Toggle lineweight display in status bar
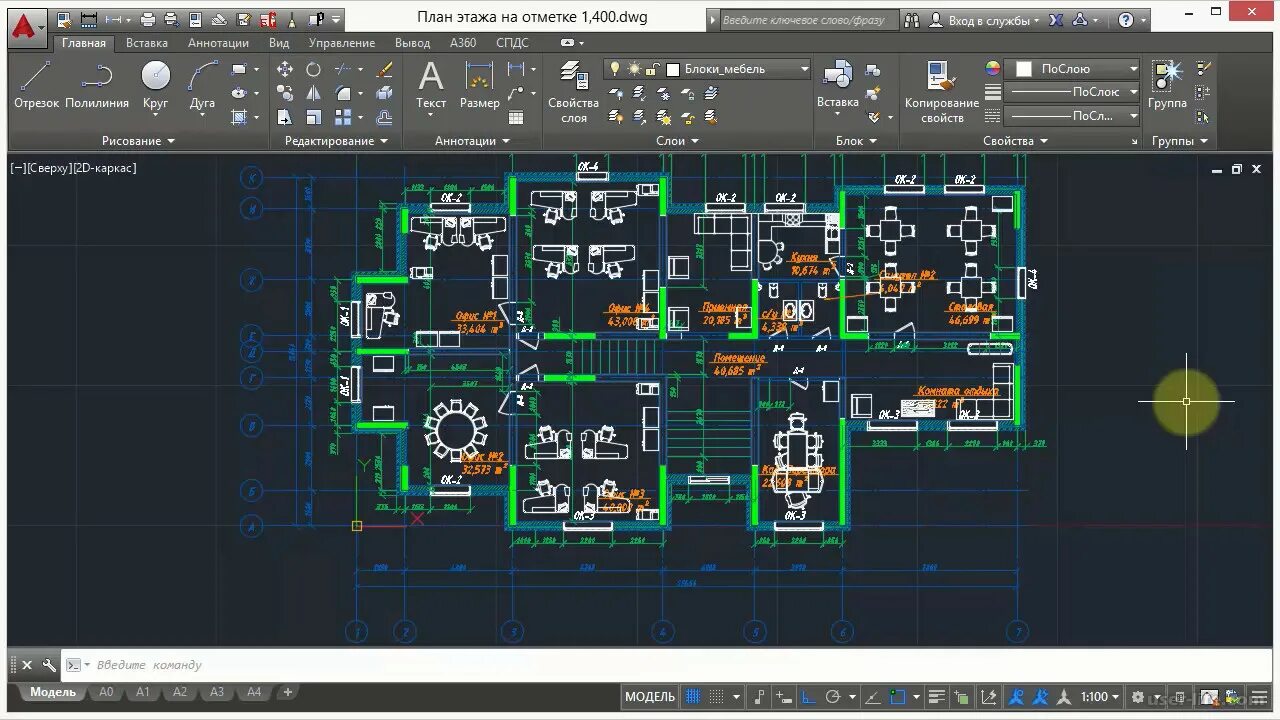1280x720 pixels. pyautogui.click(x=936, y=697)
